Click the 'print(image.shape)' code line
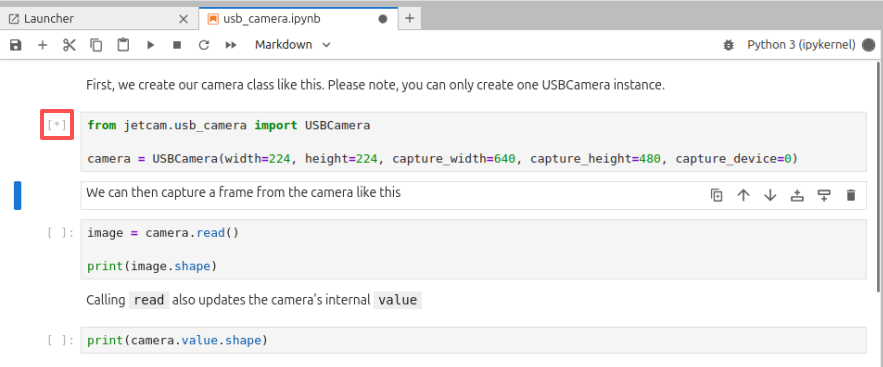Screen dimensions: 883x367 (152, 266)
